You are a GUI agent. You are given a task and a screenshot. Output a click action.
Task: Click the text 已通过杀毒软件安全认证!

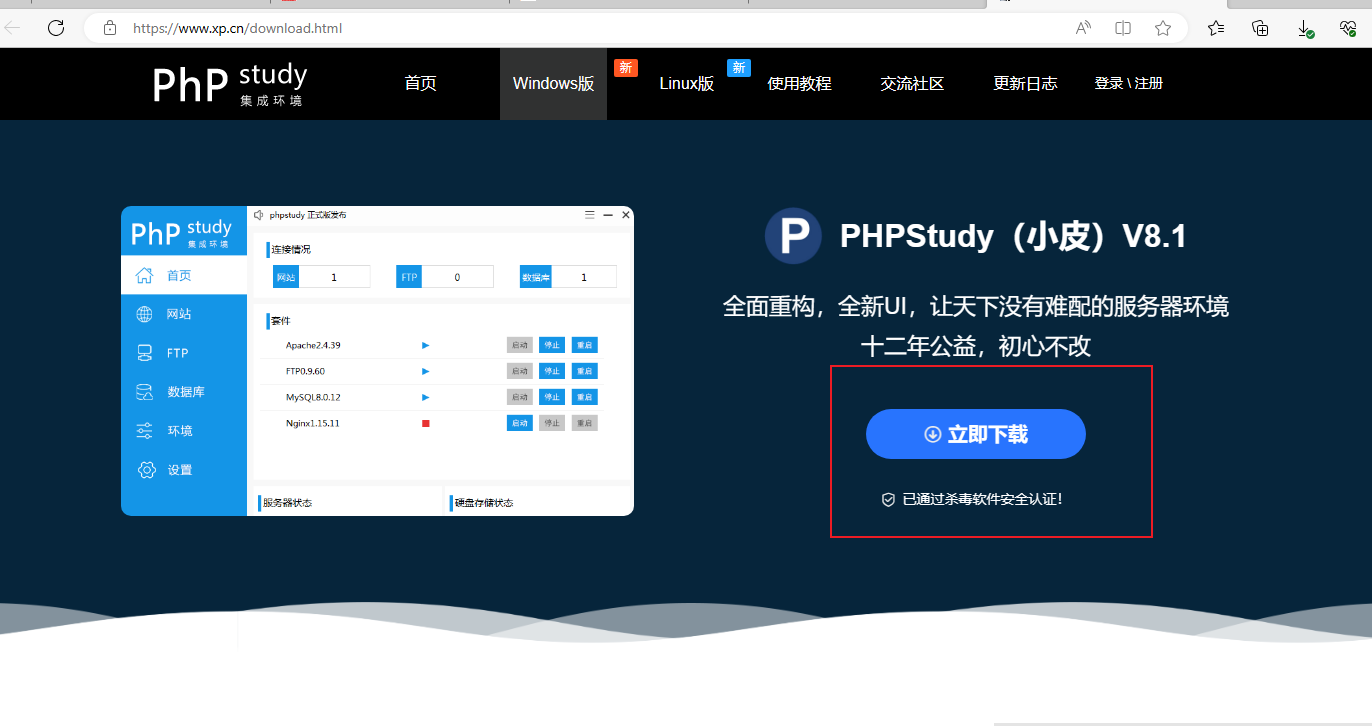click(982, 499)
